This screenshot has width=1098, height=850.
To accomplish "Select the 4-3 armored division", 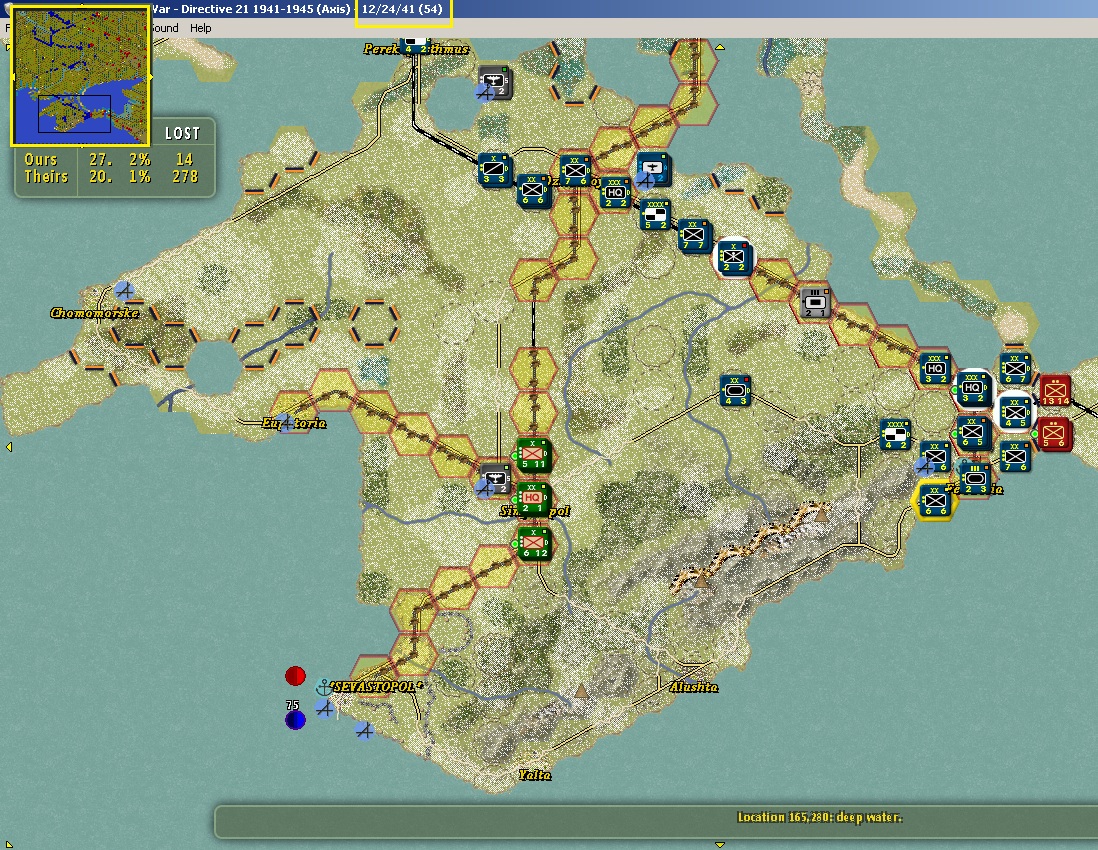I will click(735, 391).
